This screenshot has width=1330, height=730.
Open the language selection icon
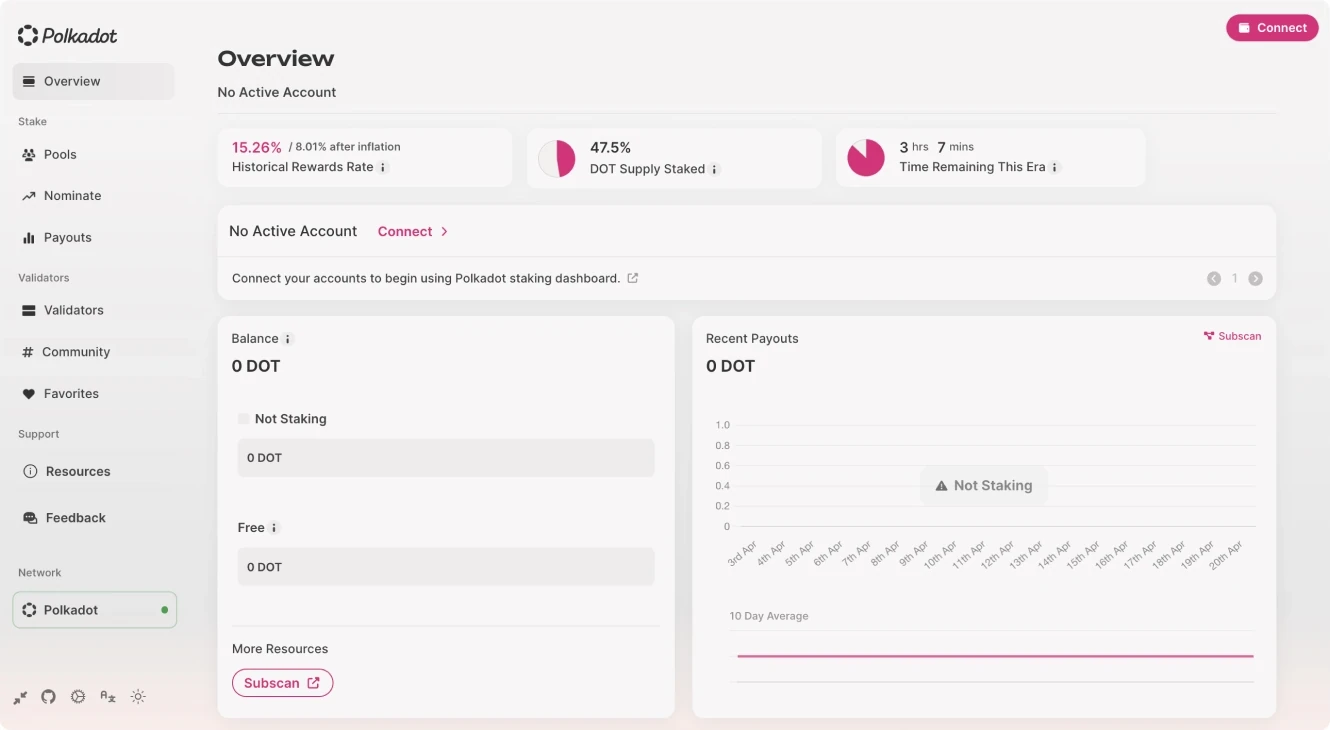pos(108,697)
